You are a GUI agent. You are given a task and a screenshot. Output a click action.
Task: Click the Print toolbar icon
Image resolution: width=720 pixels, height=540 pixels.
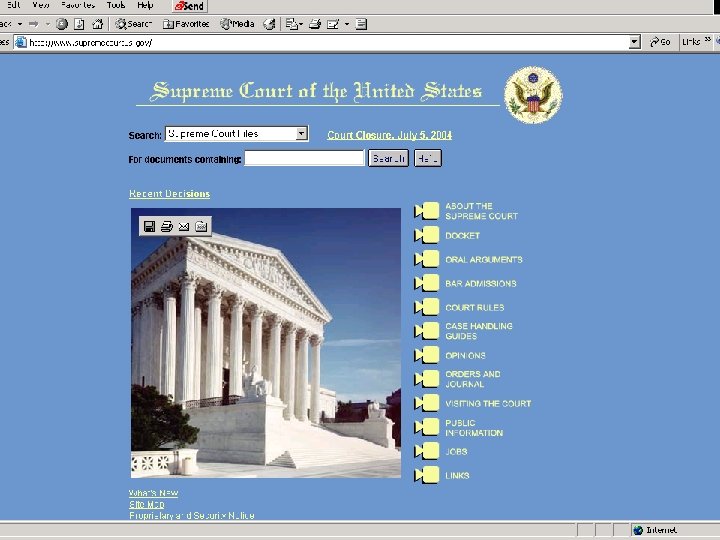tap(315, 24)
